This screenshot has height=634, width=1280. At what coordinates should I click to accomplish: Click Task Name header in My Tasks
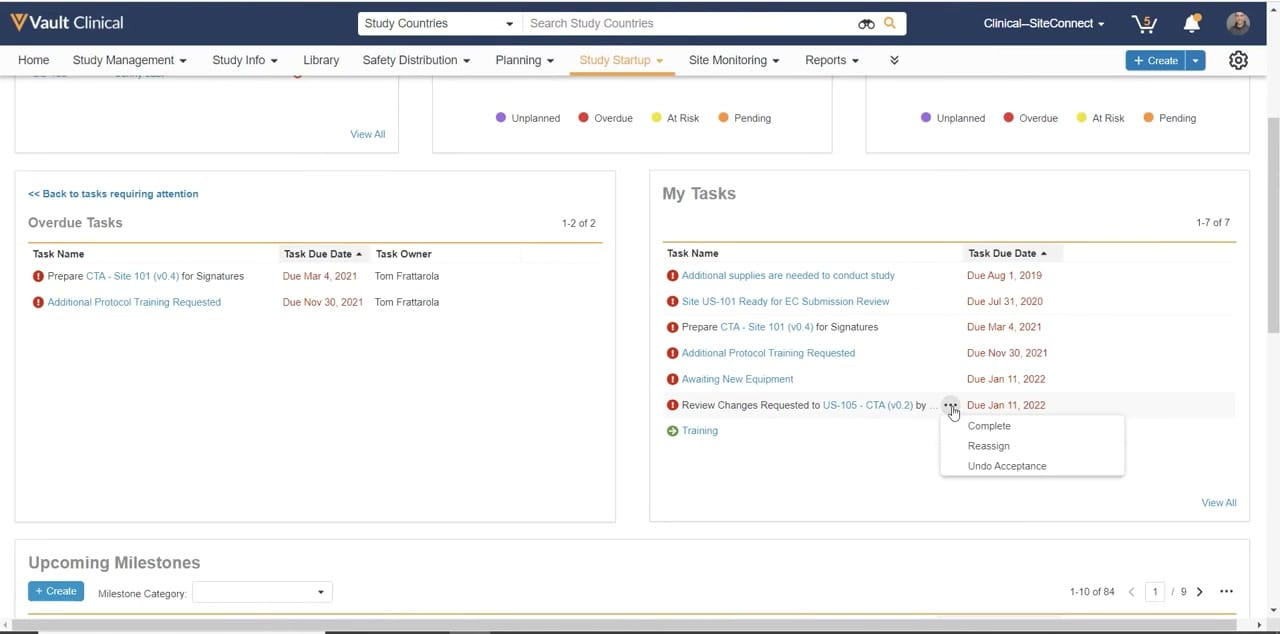pyautogui.click(x=693, y=254)
